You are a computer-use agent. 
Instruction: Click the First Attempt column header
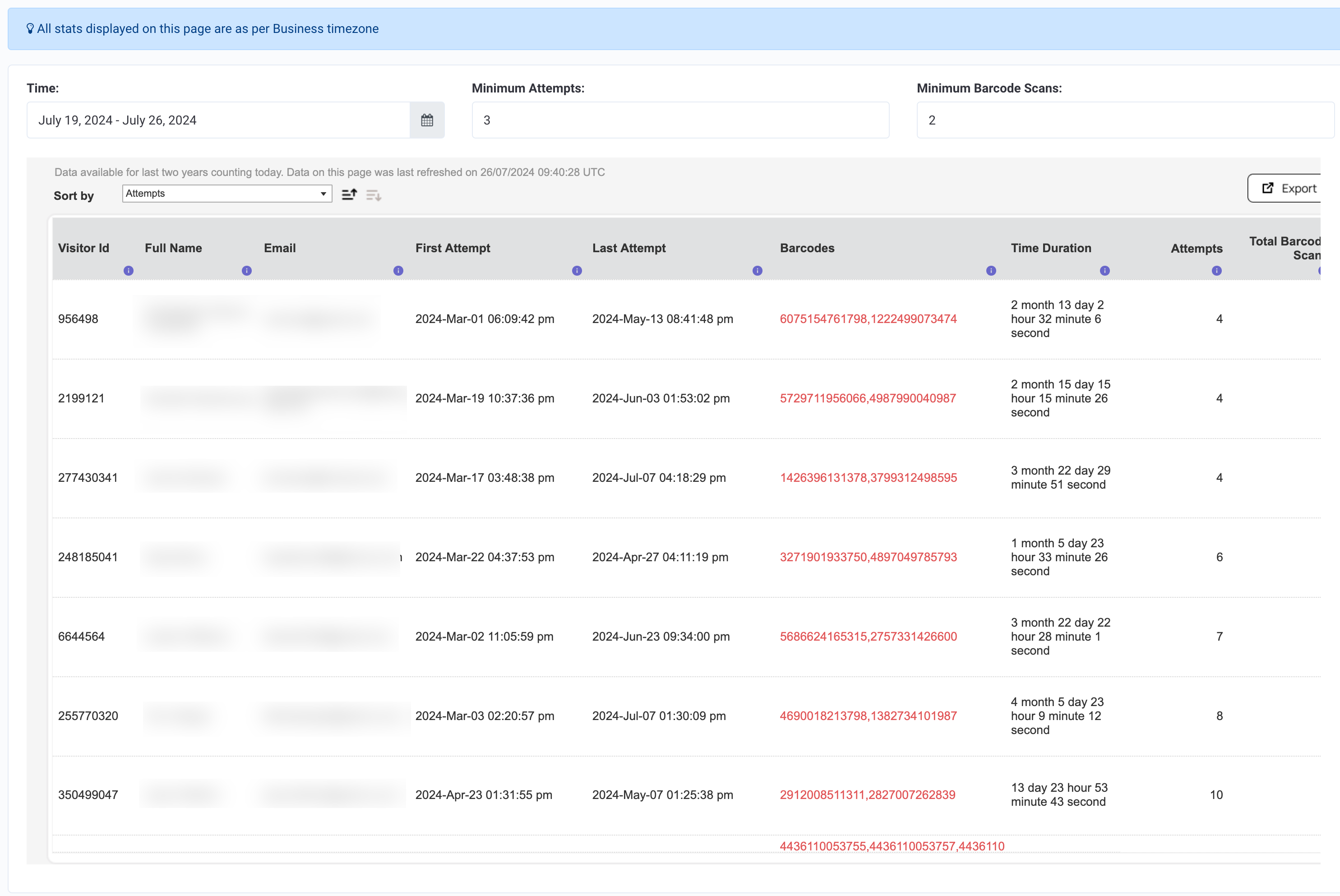(453, 248)
